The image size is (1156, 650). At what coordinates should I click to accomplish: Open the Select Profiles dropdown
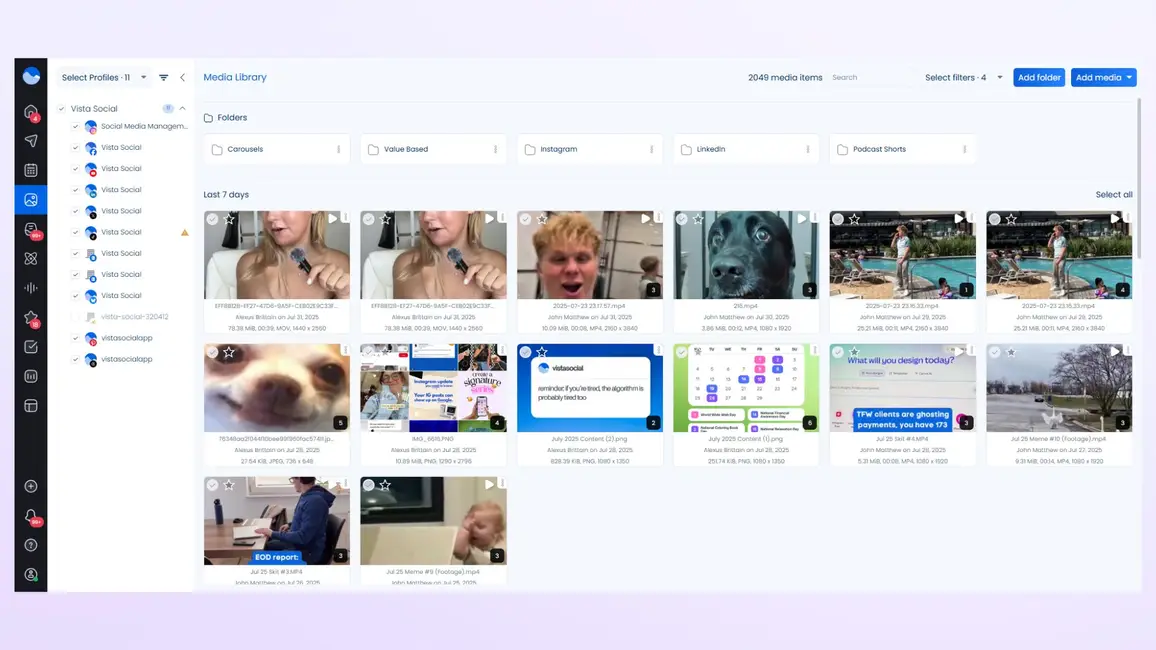[x=103, y=77]
